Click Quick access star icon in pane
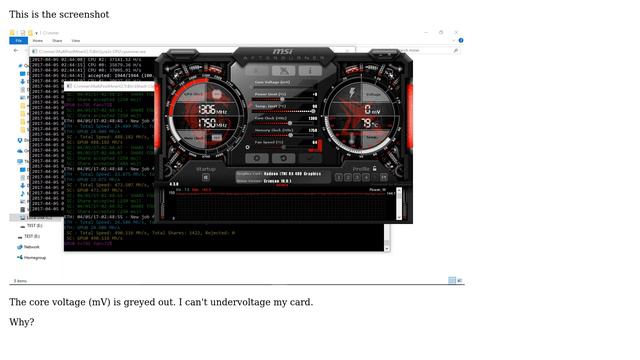The image size is (640, 360). click(20, 66)
